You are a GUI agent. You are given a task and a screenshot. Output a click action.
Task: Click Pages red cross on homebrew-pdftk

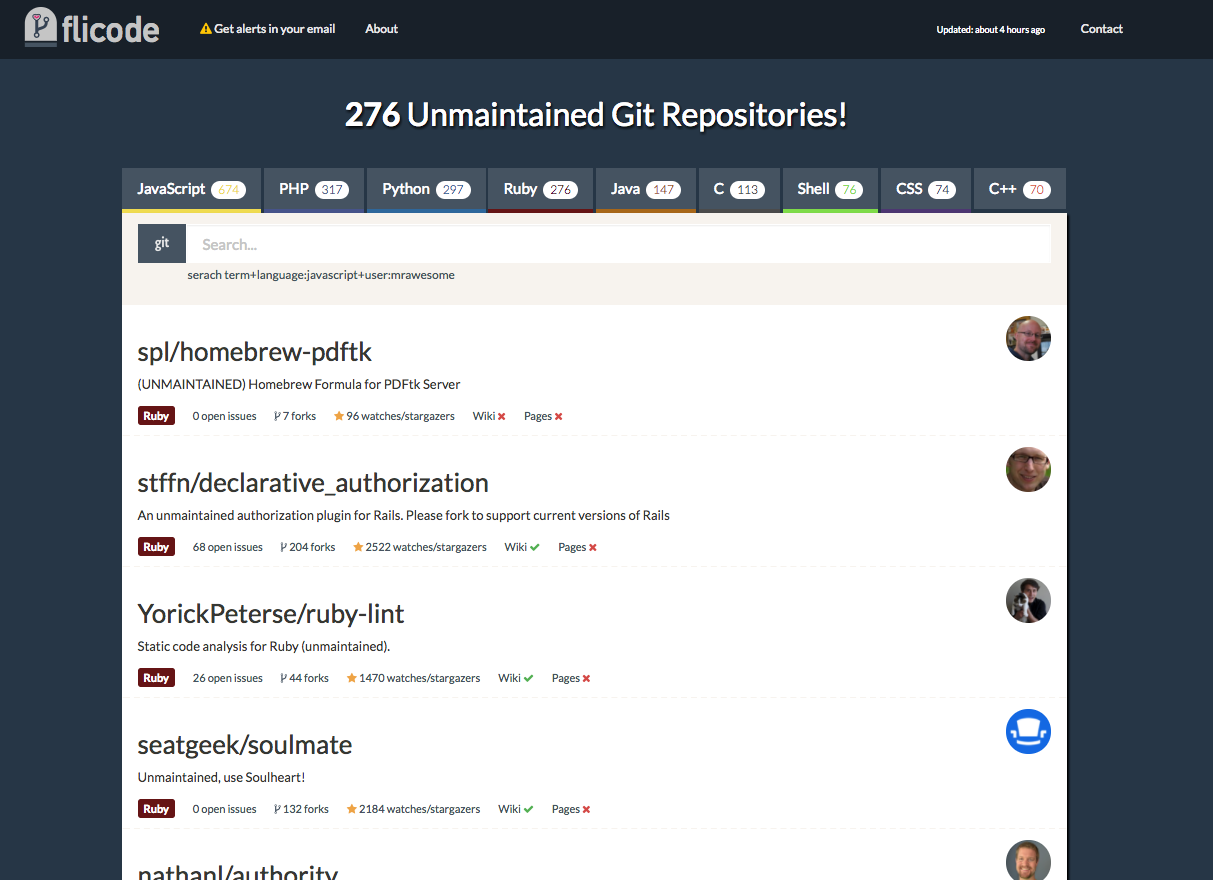coord(558,416)
